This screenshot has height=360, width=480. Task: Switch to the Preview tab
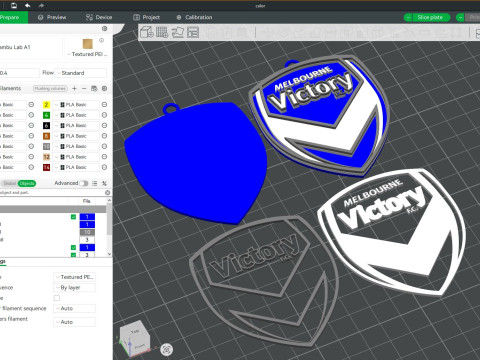coord(52,17)
